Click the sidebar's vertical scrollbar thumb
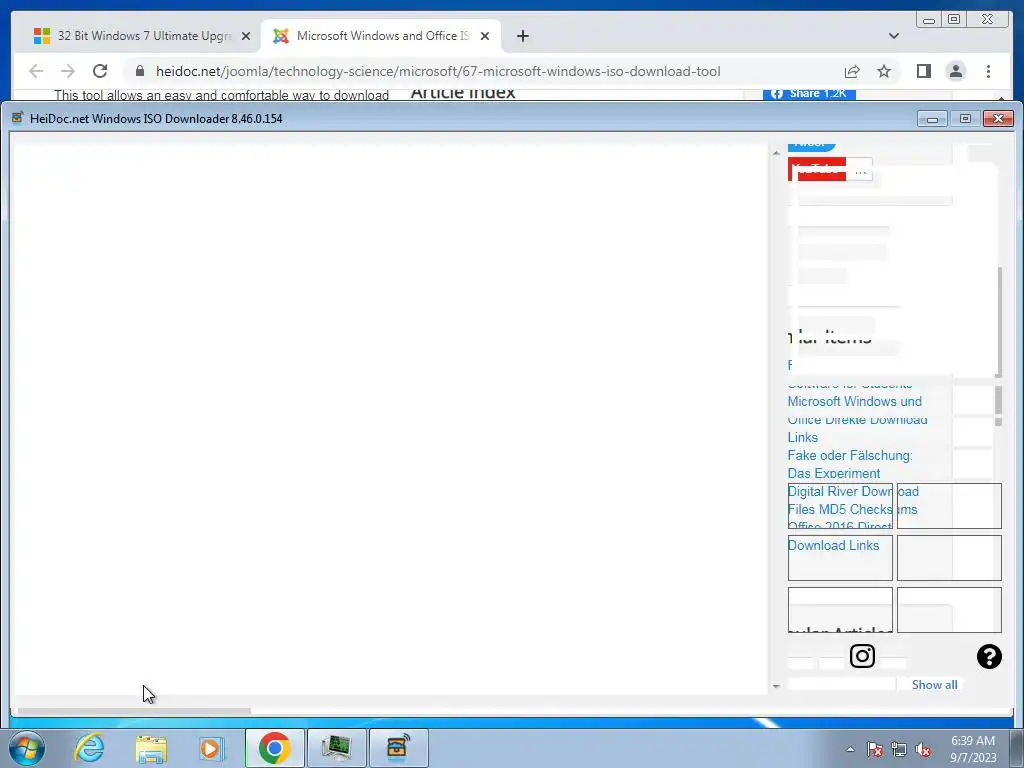This screenshot has height=768, width=1024. point(998,322)
